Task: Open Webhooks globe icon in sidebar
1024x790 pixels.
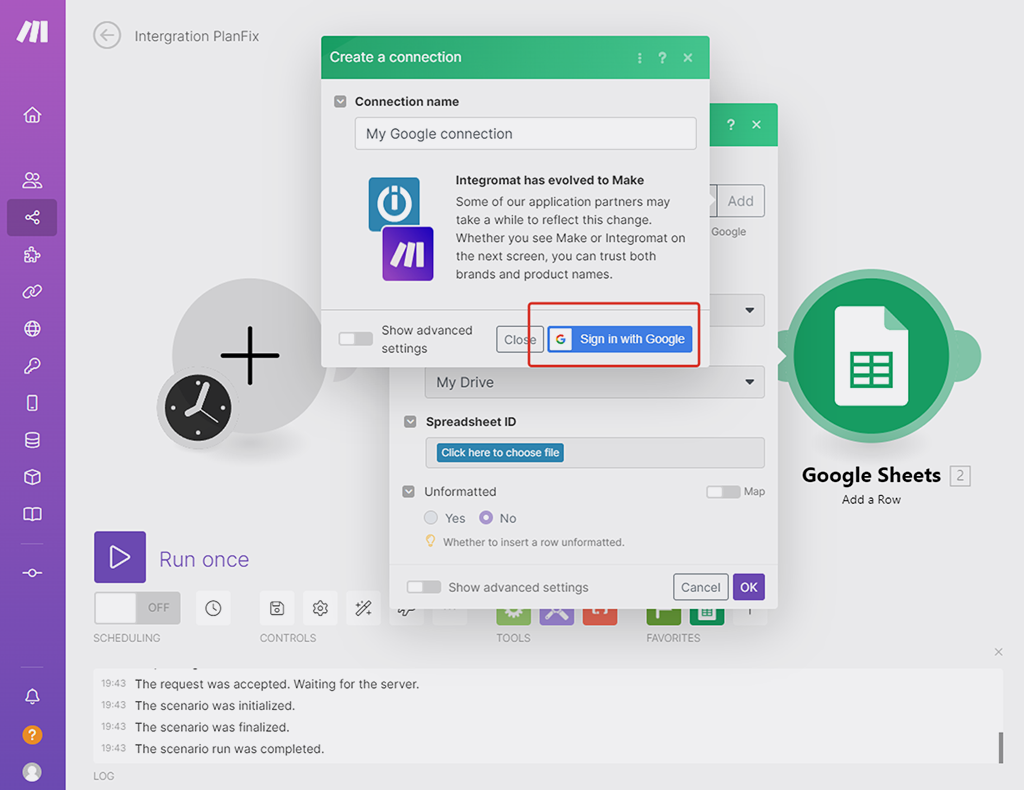Action: coord(32,328)
